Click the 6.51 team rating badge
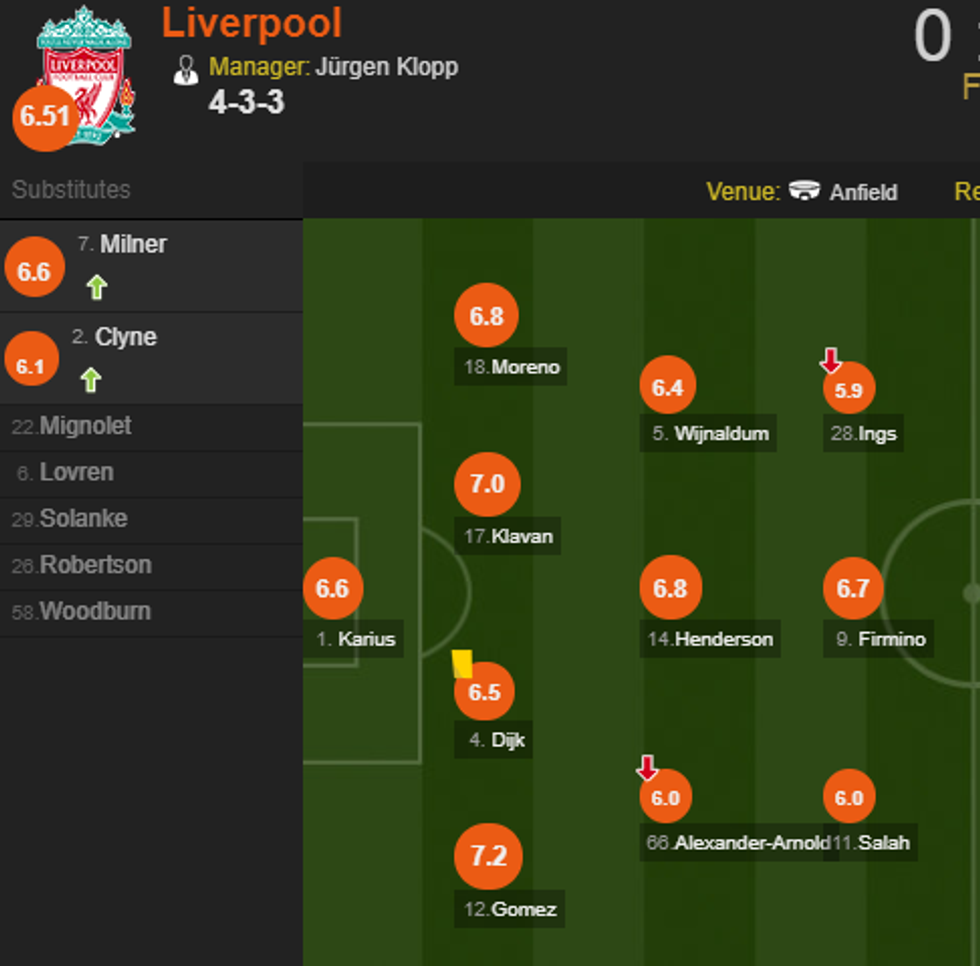Image resolution: width=980 pixels, height=966 pixels. point(45,116)
